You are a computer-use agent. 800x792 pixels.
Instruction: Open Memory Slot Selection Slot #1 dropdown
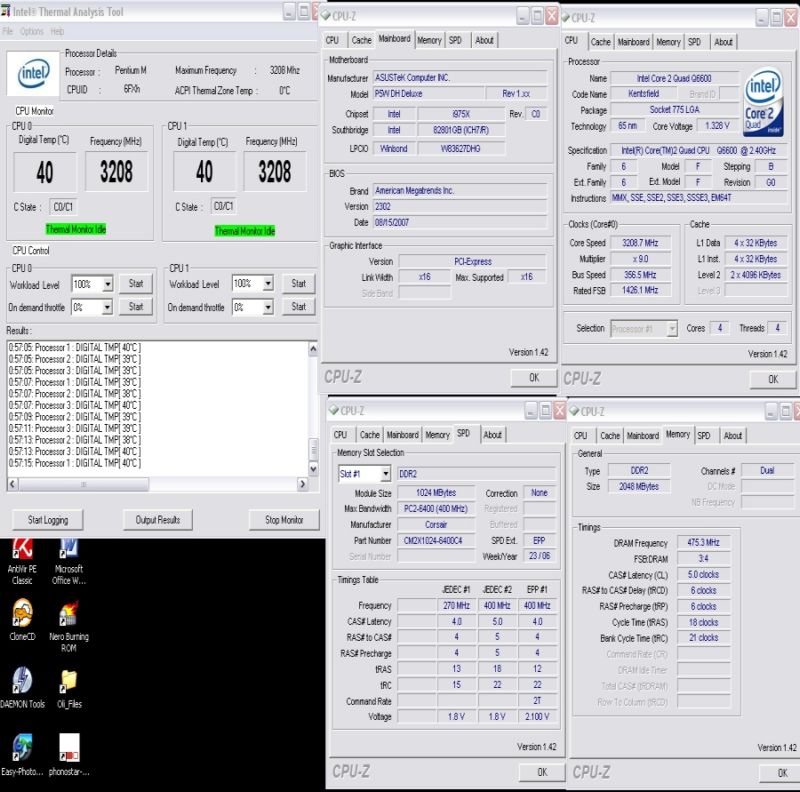click(386, 474)
